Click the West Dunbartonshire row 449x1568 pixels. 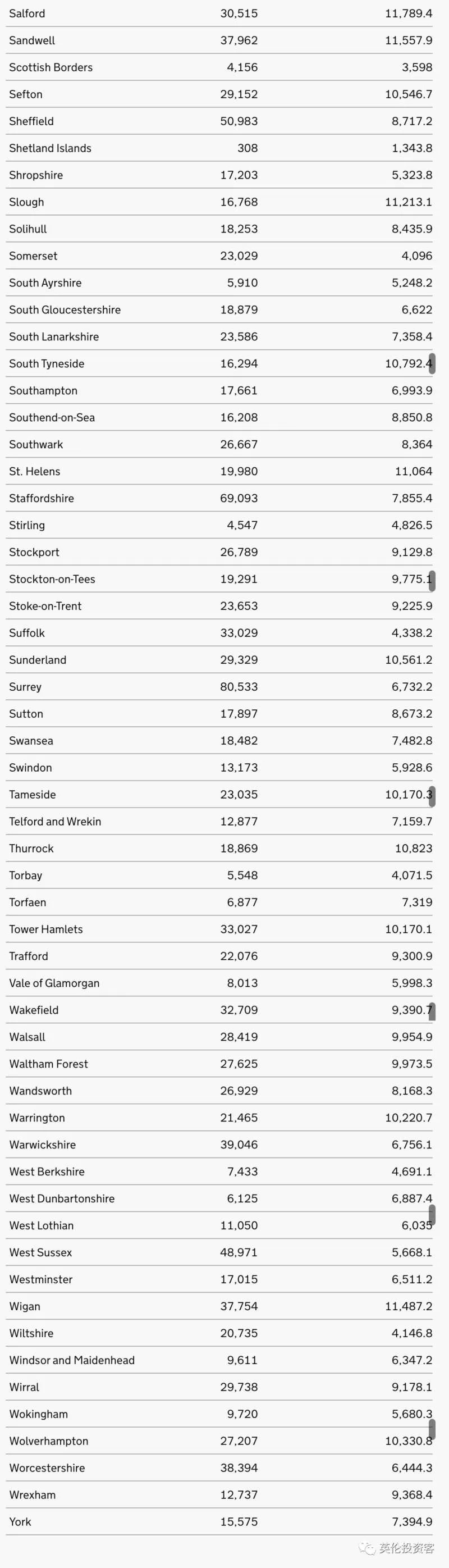pyautogui.click(x=220, y=1198)
